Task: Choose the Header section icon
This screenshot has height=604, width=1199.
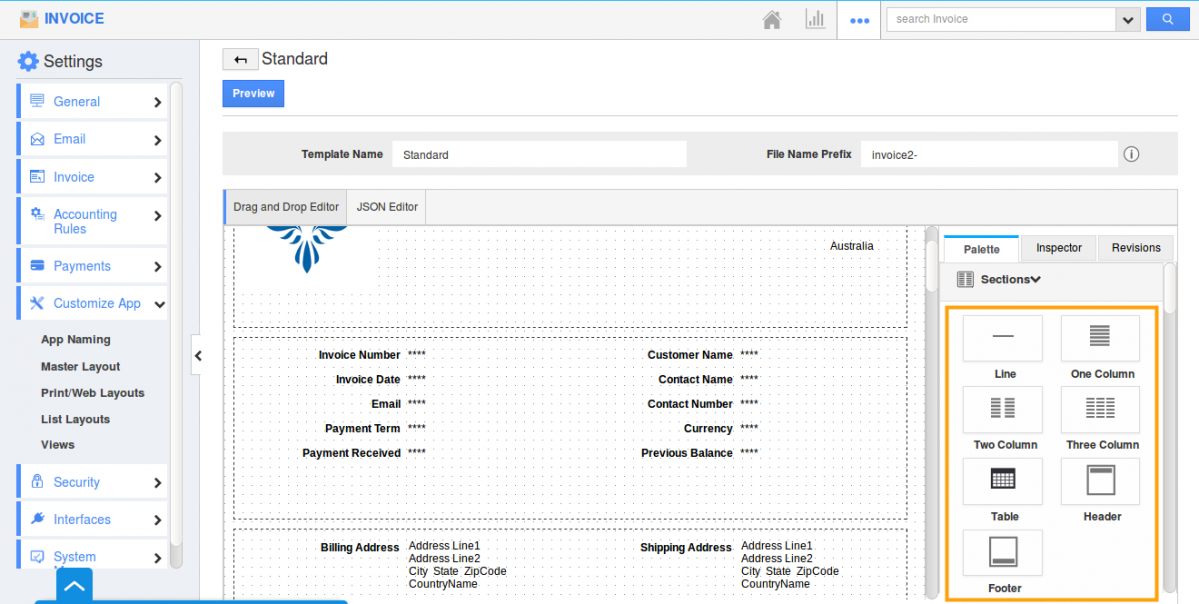Action: click(1100, 481)
